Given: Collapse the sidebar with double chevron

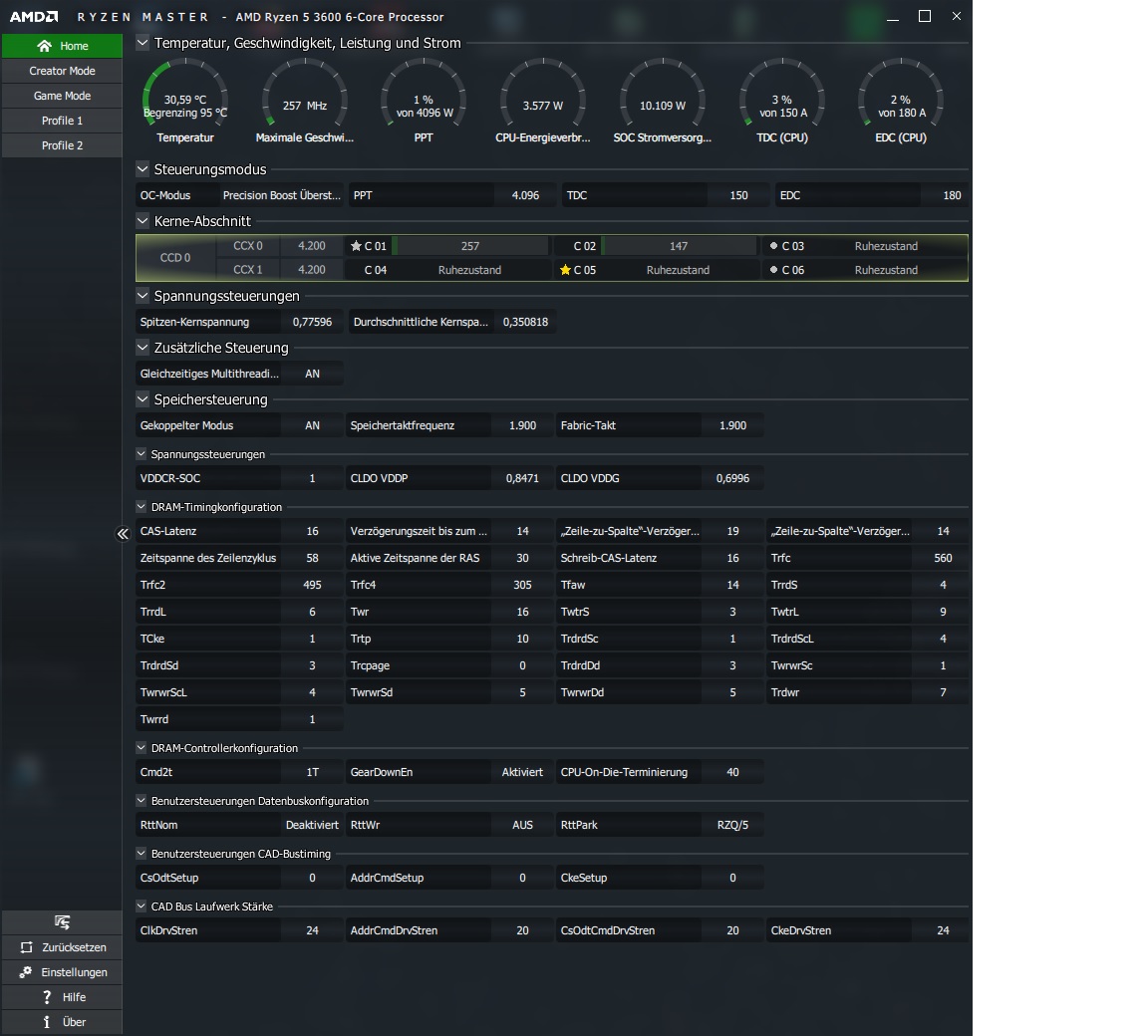Looking at the screenshot, I should pyautogui.click(x=123, y=533).
